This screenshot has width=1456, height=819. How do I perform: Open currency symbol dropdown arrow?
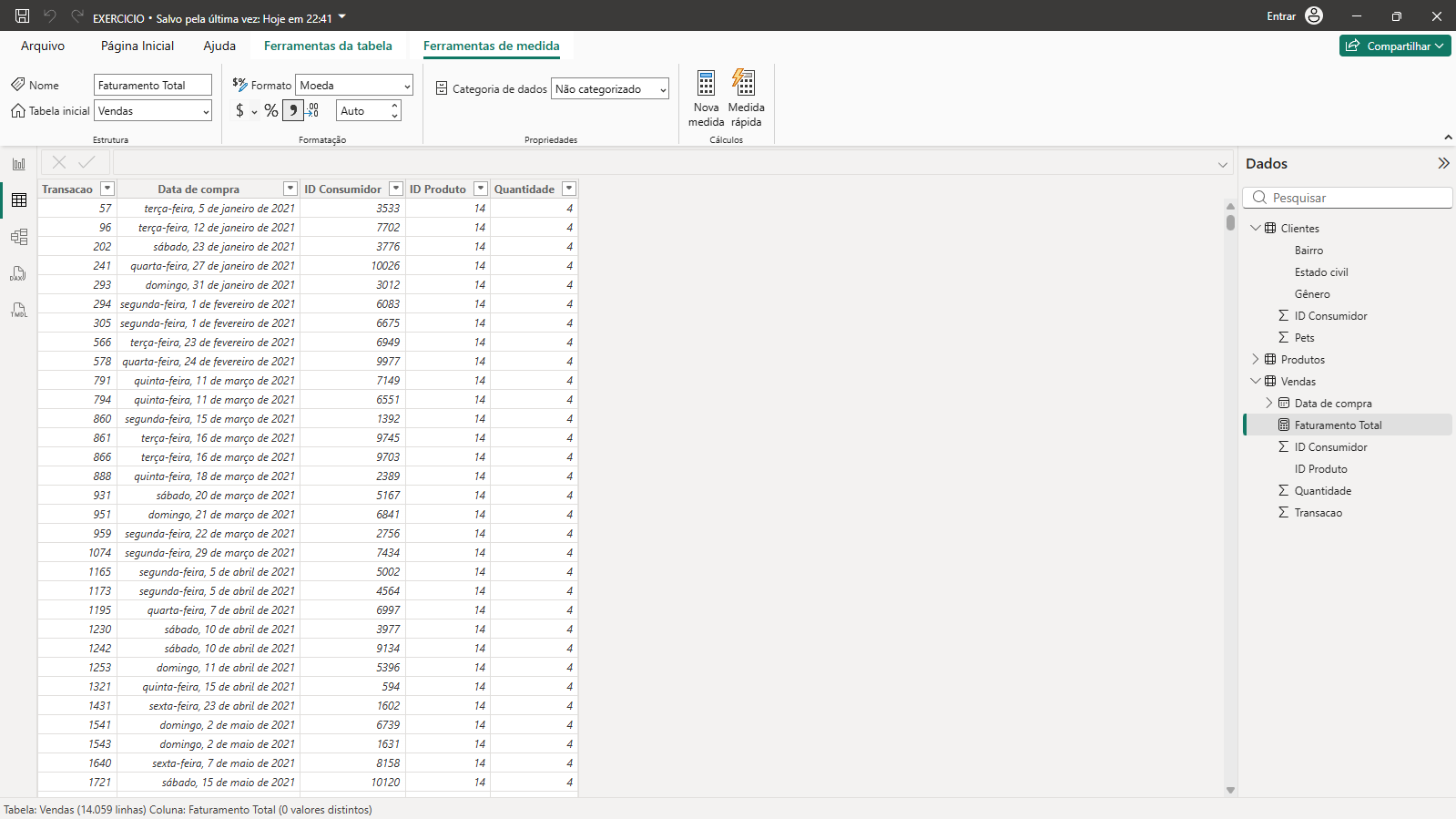tap(254, 112)
